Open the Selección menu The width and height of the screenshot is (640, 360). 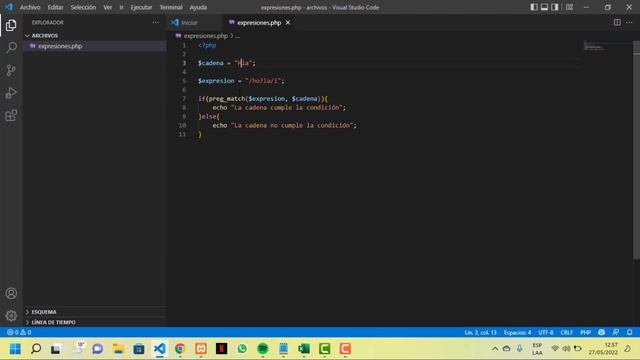[x=83, y=7]
